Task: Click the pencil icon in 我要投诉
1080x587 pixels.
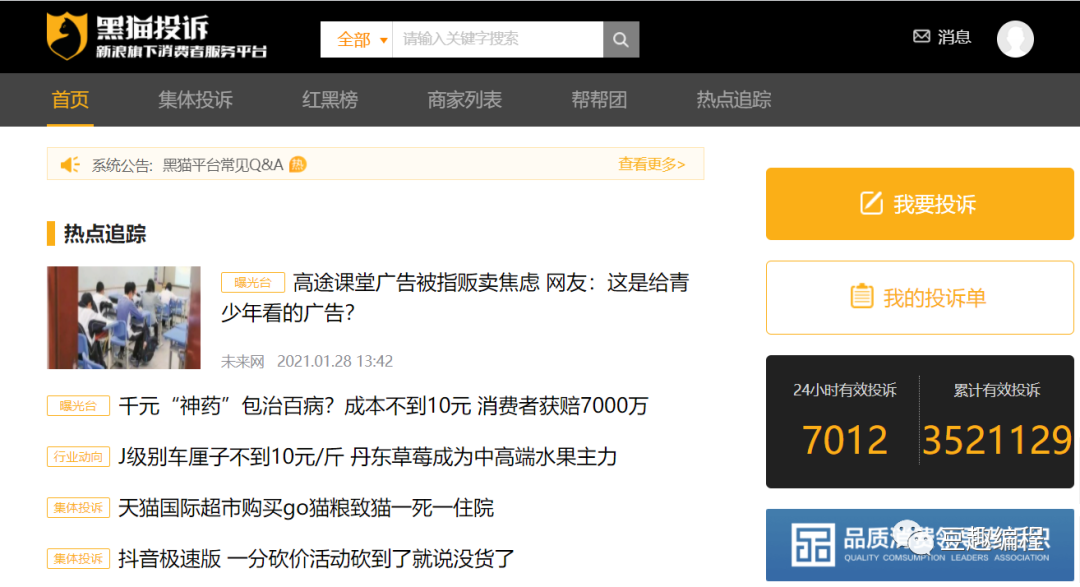Action: click(x=871, y=203)
